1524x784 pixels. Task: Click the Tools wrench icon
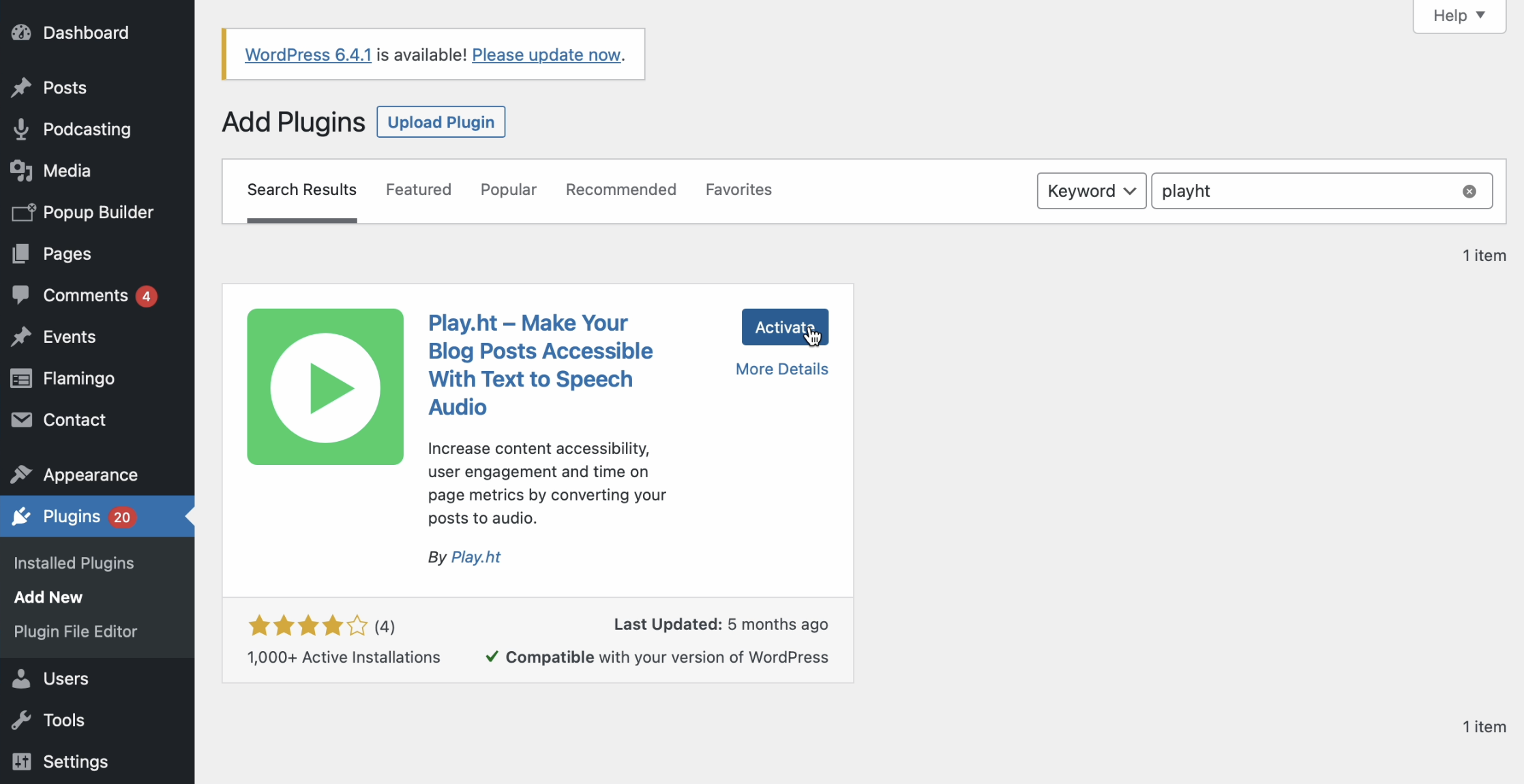coord(21,720)
